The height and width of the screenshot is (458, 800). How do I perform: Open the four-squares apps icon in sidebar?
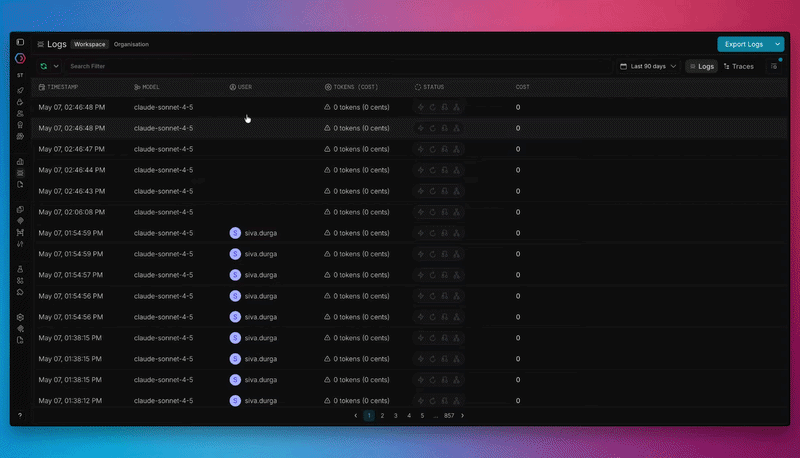20,281
